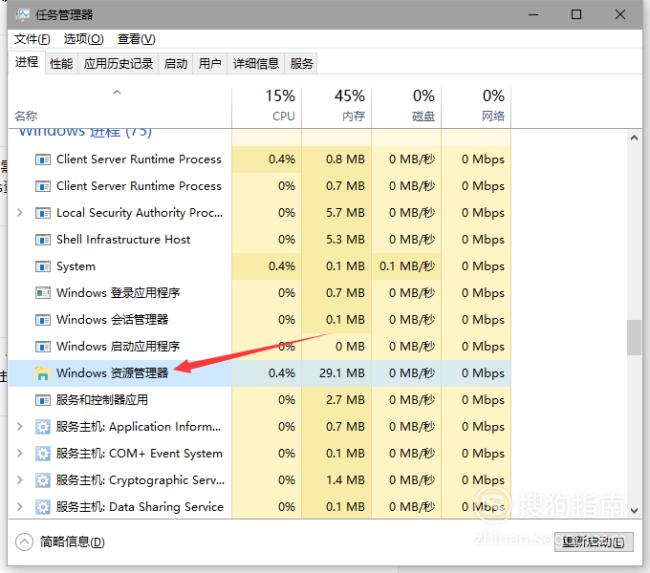Click the Task Manager title bar icon
The image size is (650, 573).
[x=22, y=15]
